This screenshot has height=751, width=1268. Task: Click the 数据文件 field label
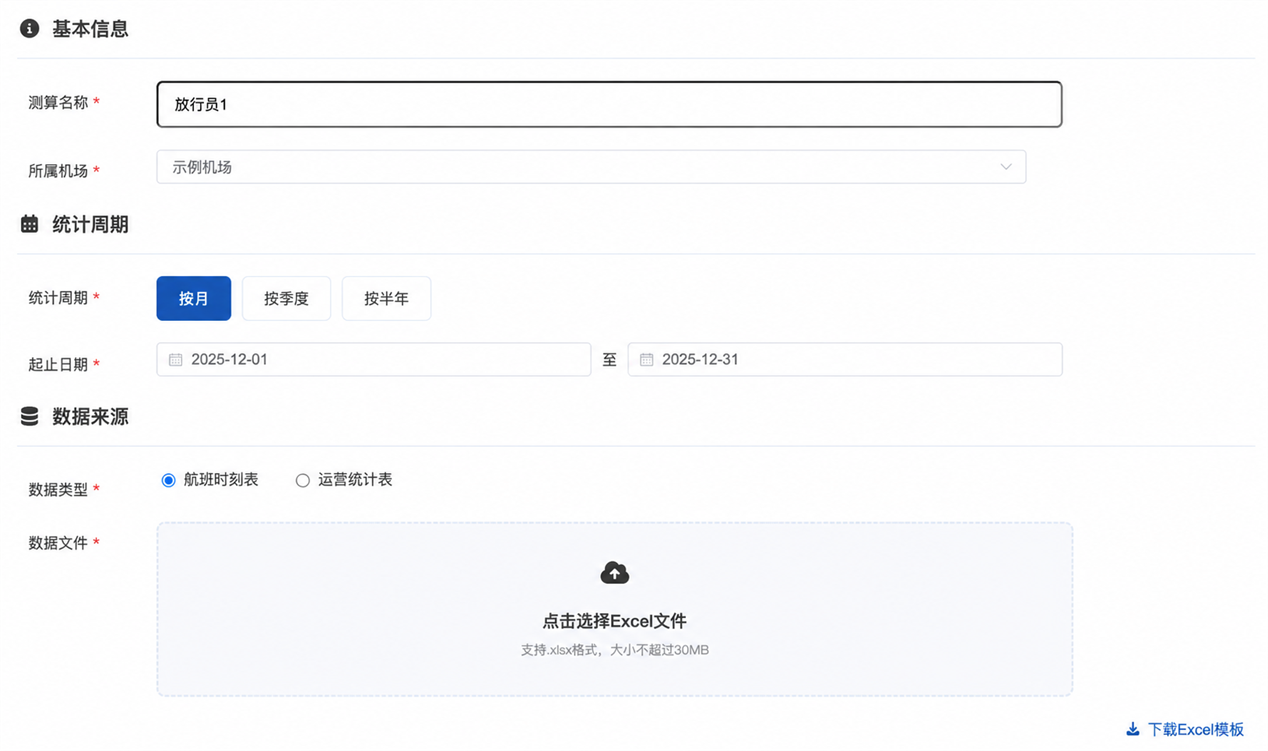(x=58, y=543)
